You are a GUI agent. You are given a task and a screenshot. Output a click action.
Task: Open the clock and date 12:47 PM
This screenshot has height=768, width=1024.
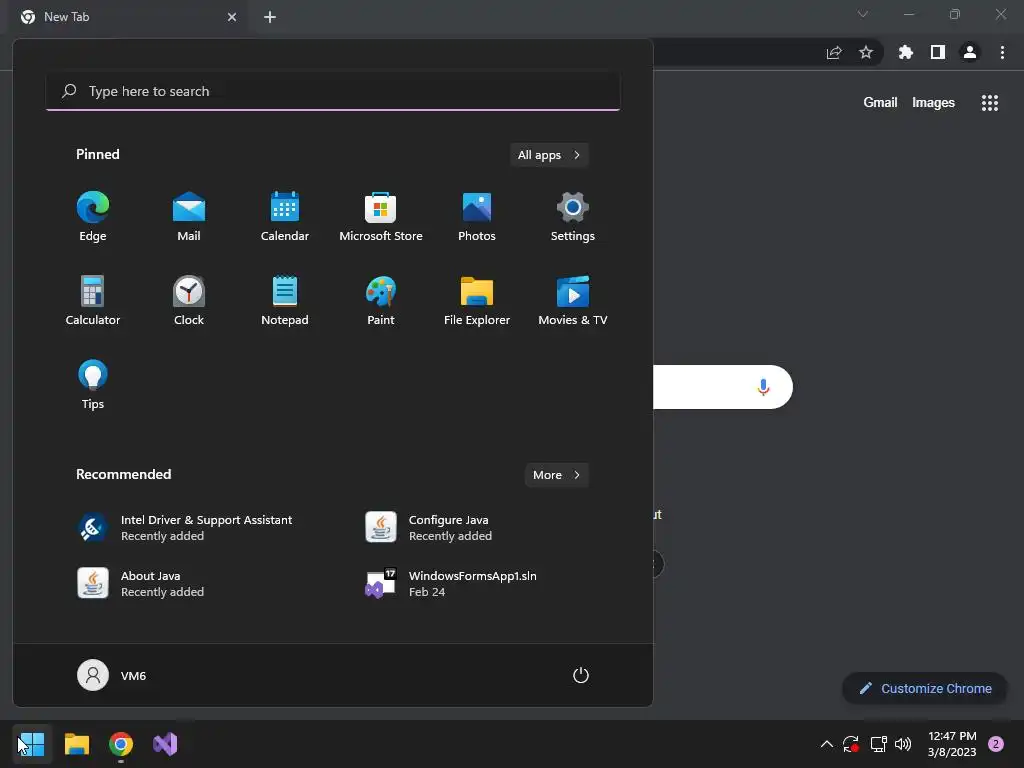click(x=952, y=744)
